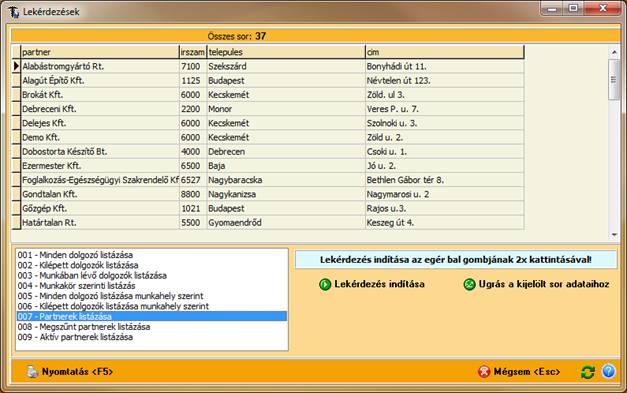Viewport: 627px width, 393px height.
Task: Select query 009 - Aktív partnerek listázása
Action: [152, 337]
